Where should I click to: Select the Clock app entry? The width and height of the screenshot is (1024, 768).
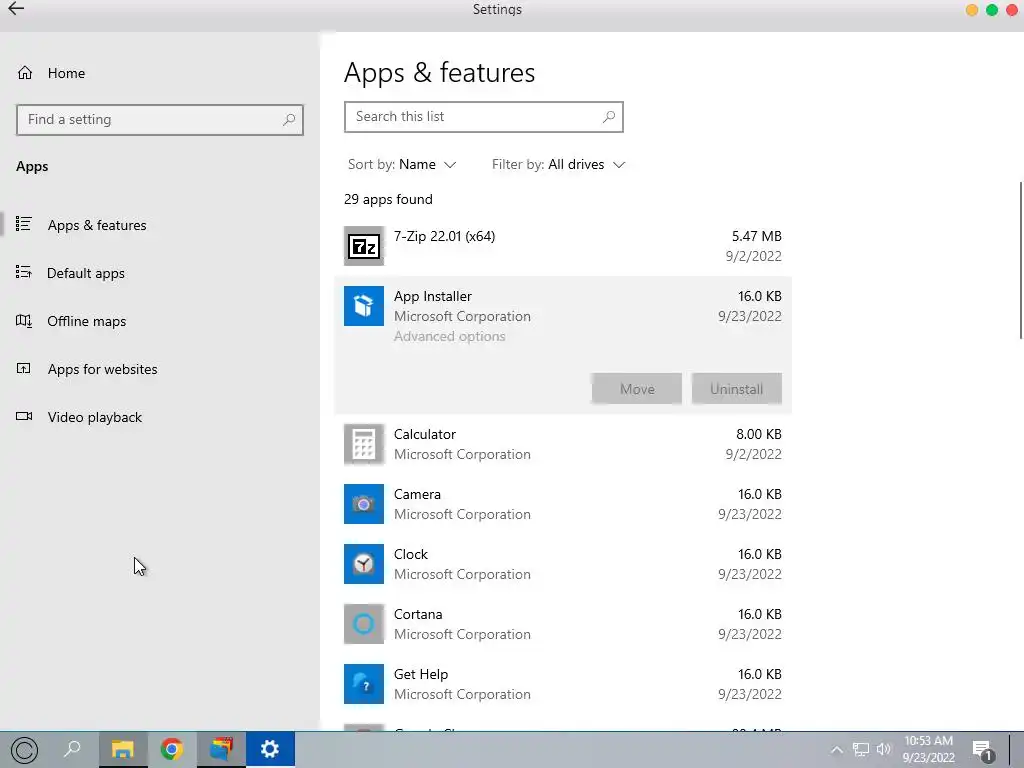[562, 564]
